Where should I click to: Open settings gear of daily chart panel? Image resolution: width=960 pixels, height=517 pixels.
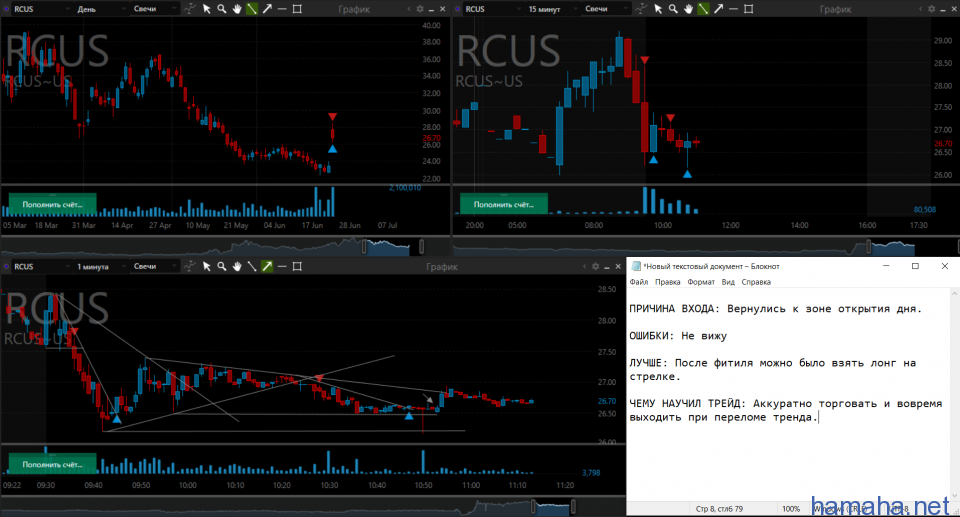[x=420, y=9]
